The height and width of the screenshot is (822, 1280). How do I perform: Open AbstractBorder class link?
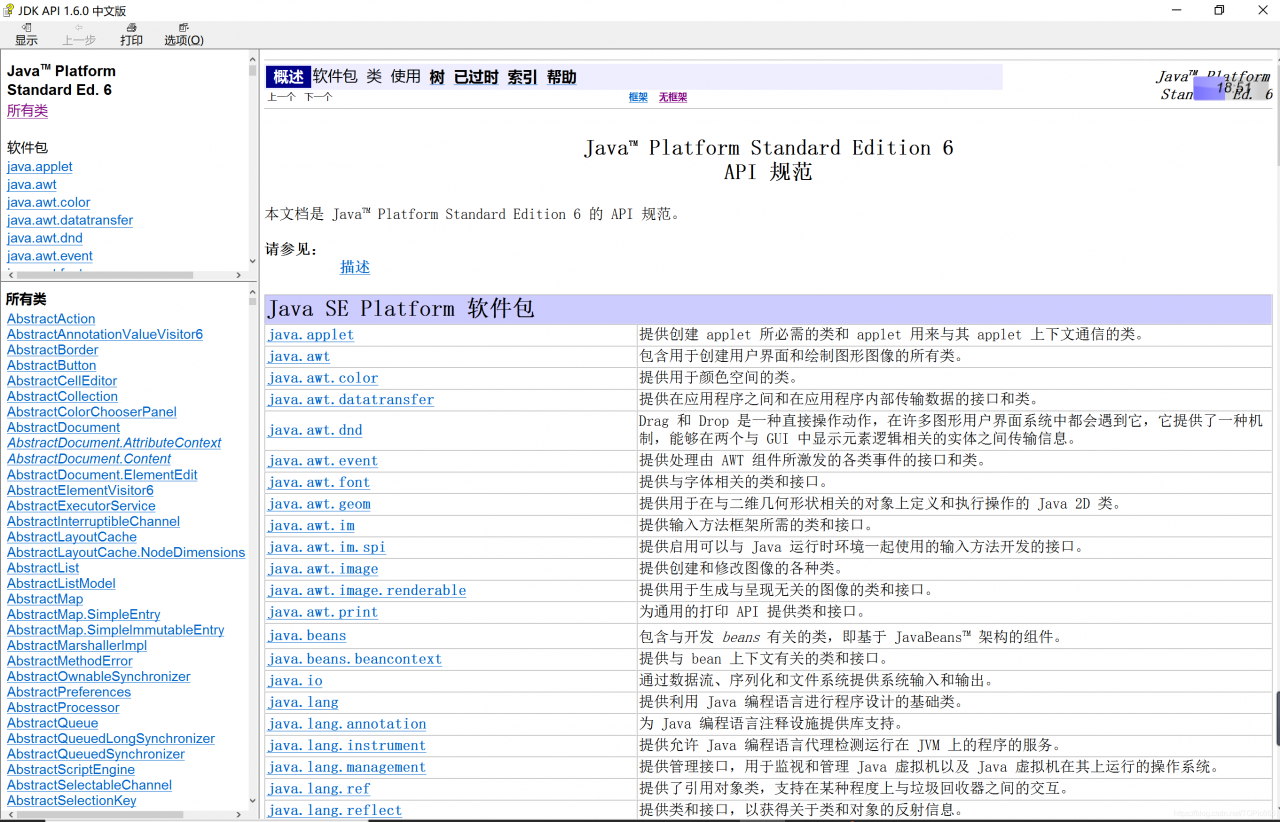53,350
